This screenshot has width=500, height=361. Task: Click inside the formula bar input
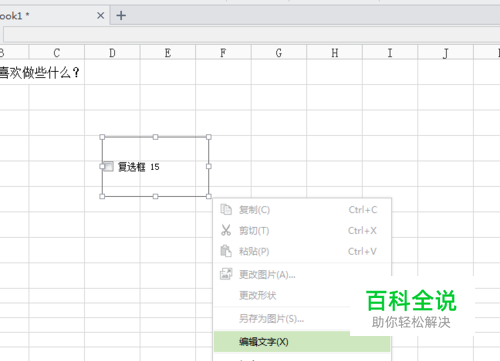[252, 35]
